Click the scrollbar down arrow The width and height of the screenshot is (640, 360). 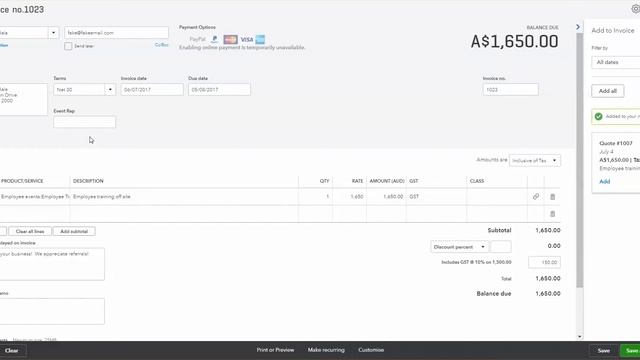pyautogui.click(x=580, y=337)
